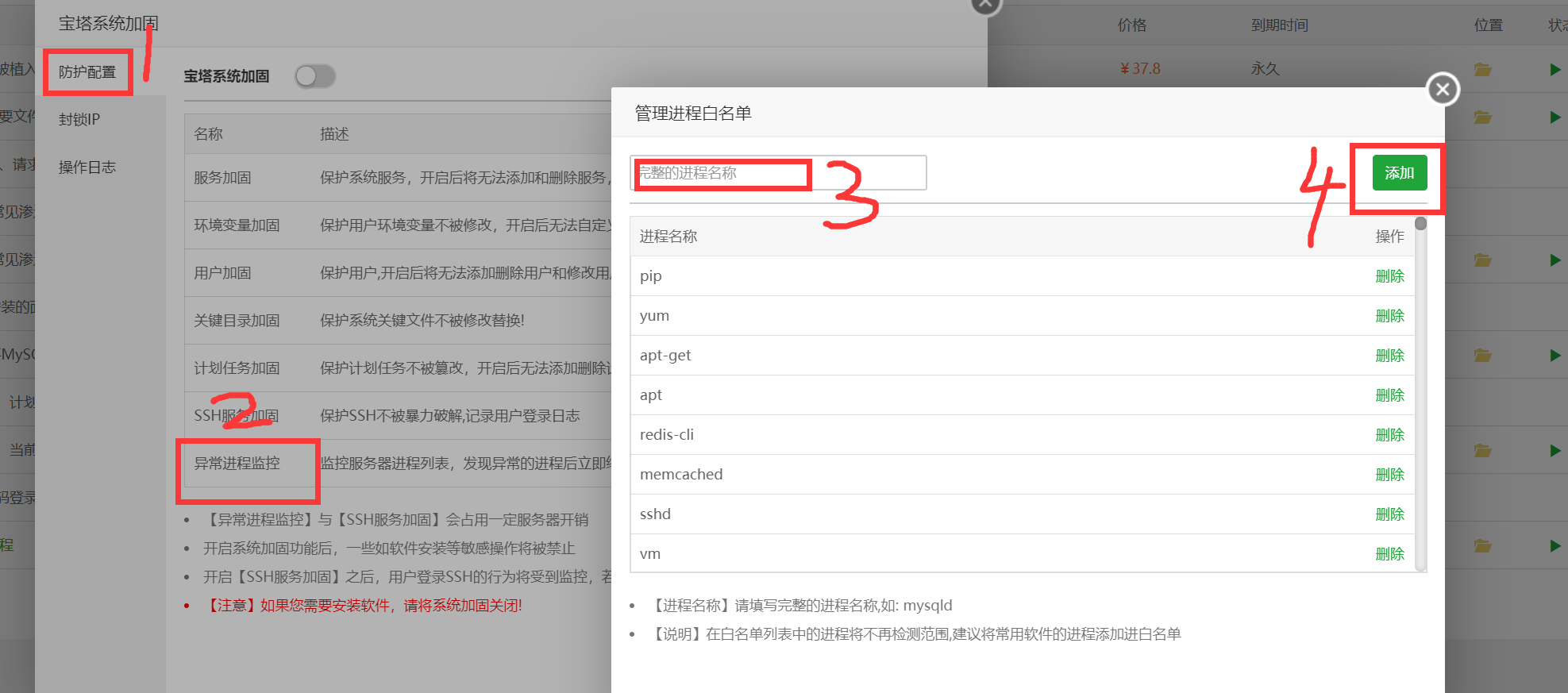1568x693 pixels.
Task: Click the 环境变量加固 row name
Action: click(x=237, y=225)
